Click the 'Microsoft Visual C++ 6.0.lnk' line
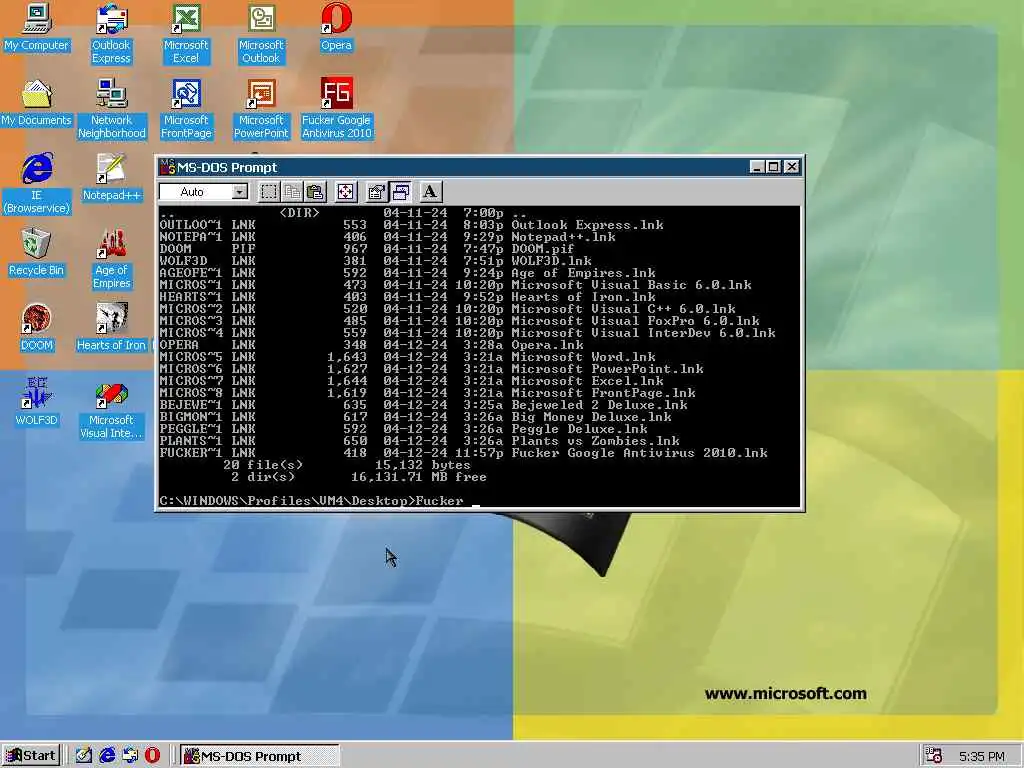This screenshot has height=768, width=1024. [448, 309]
